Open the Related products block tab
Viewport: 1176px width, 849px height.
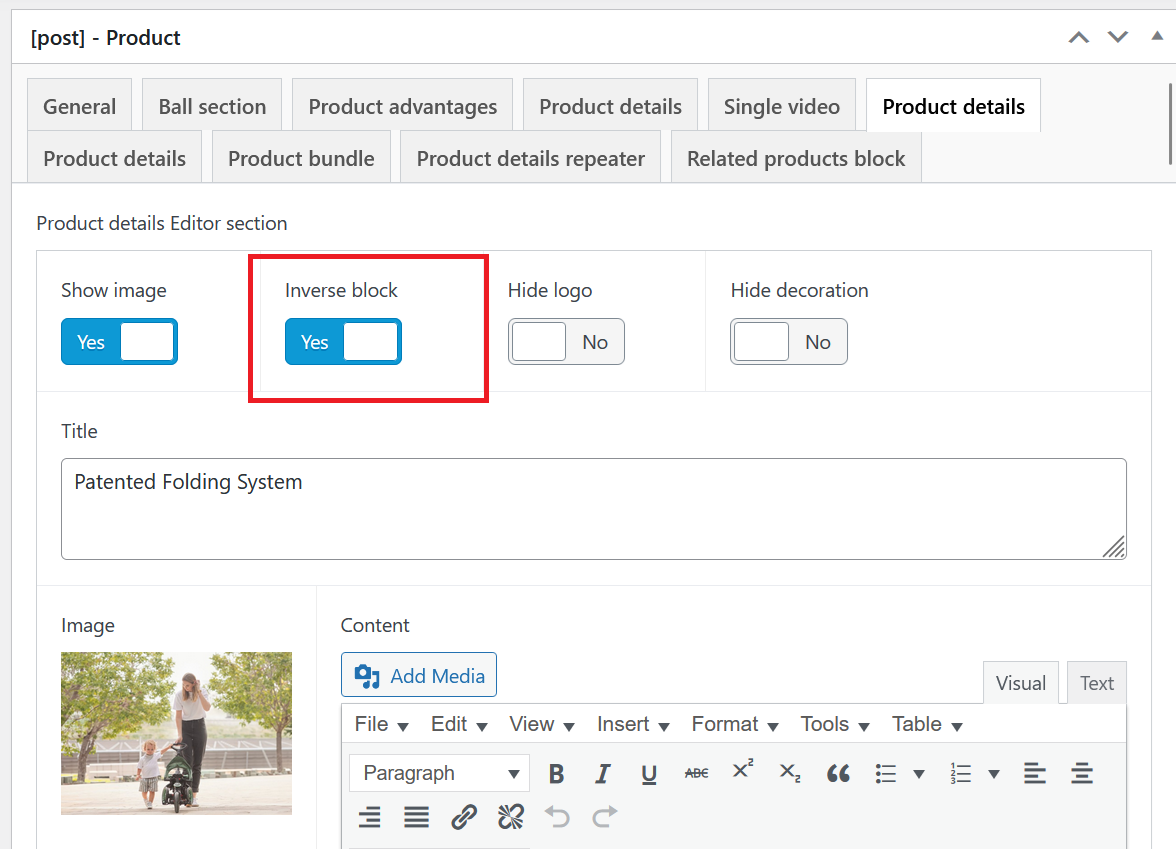(796, 158)
